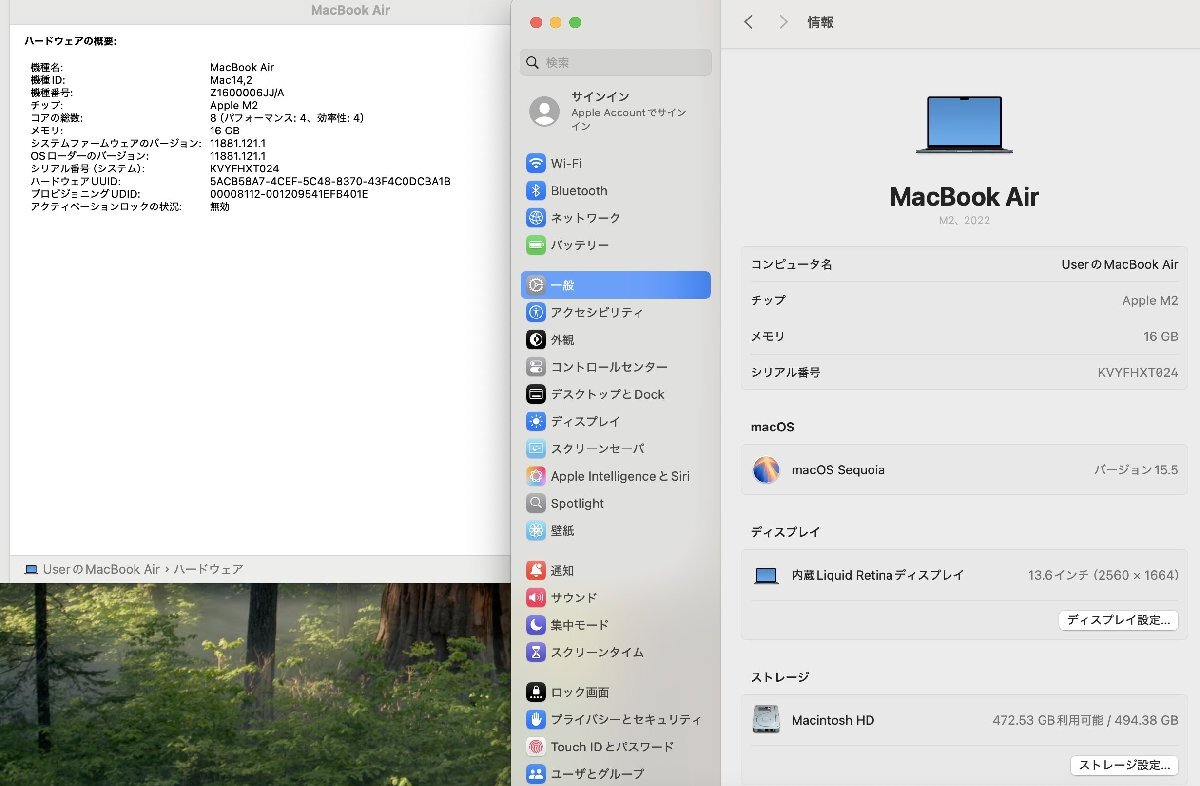Open the Touch IDとパスワード fingerprint icon
1200x786 pixels.
[x=536, y=747]
